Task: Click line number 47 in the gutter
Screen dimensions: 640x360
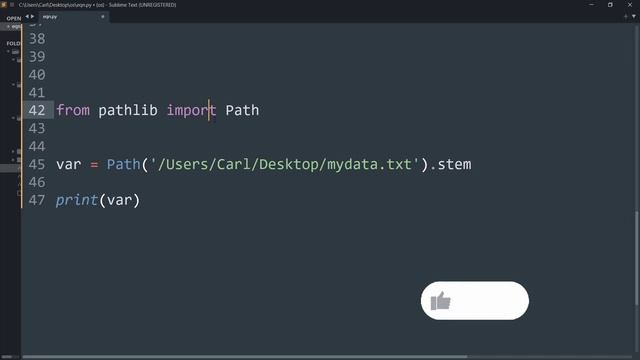Action: [37, 200]
